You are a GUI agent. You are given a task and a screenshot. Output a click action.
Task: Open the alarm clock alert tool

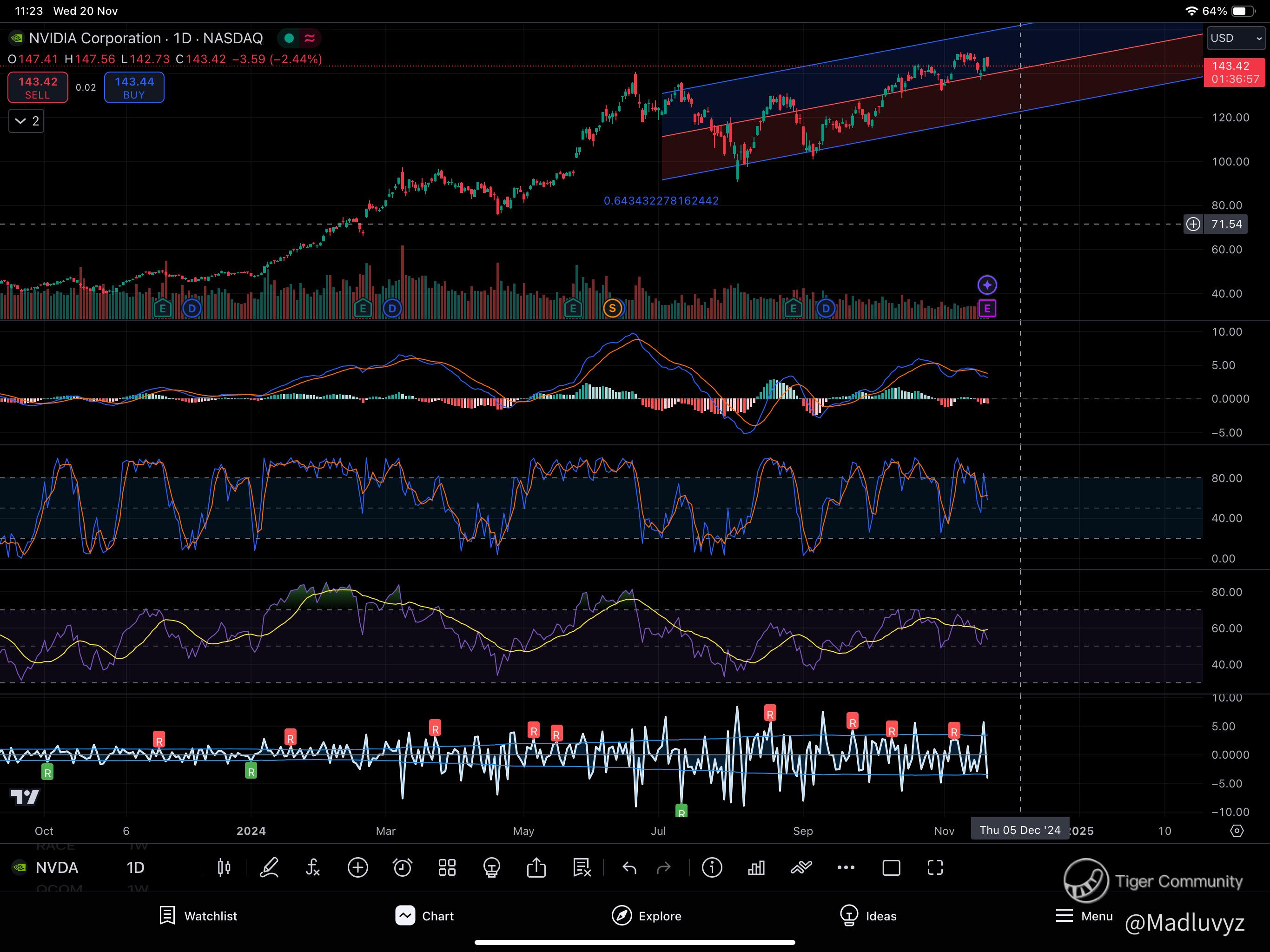(x=402, y=867)
